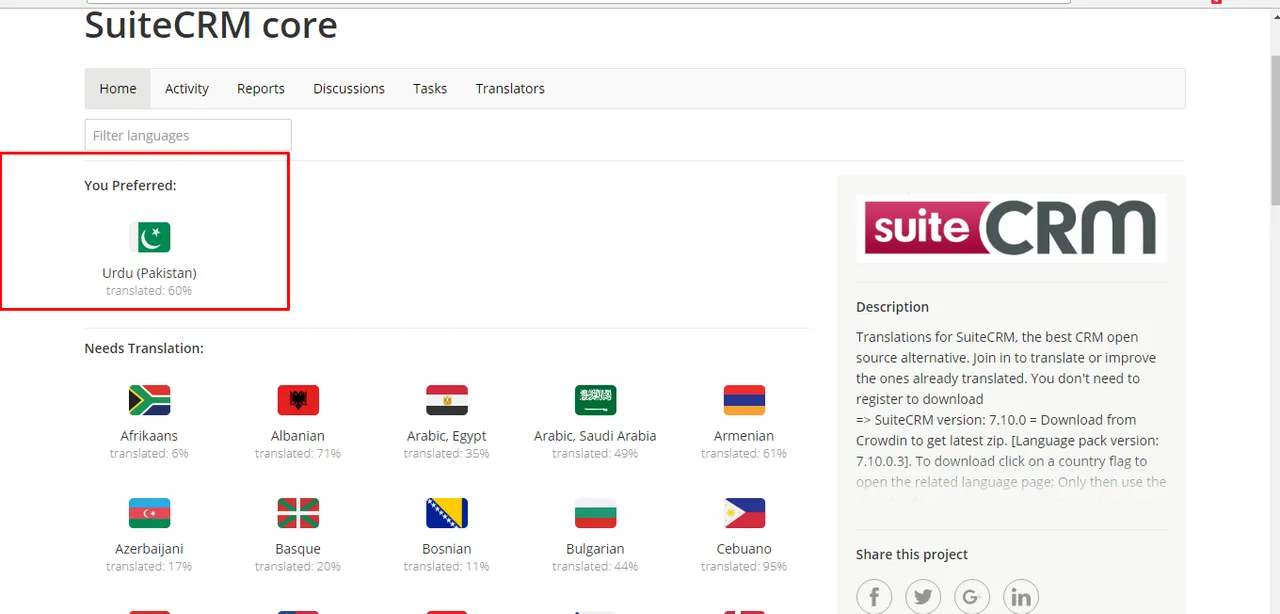The image size is (1280, 614).
Task: Switch to the Activity tab
Action: coord(187,89)
